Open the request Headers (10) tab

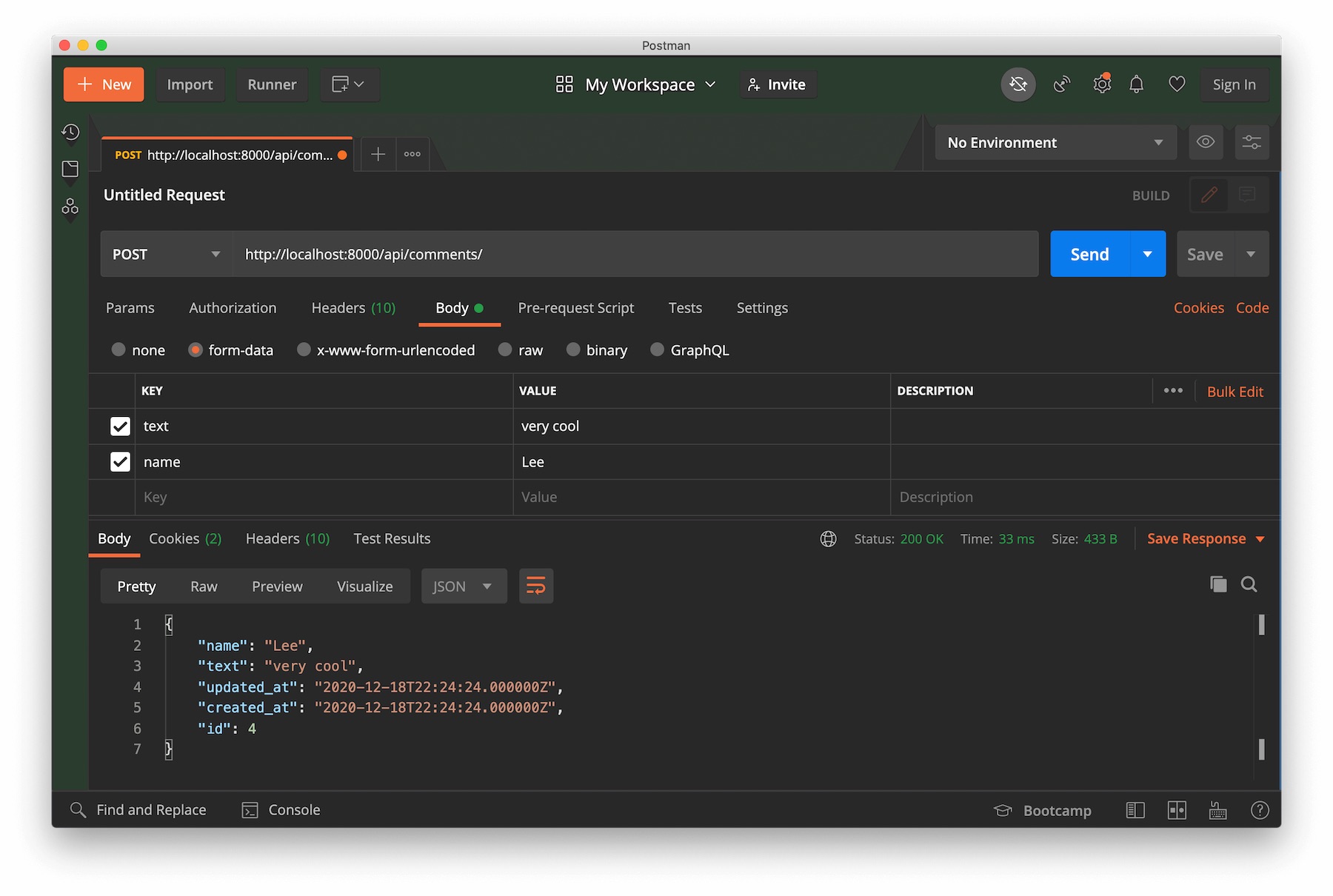(x=353, y=308)
